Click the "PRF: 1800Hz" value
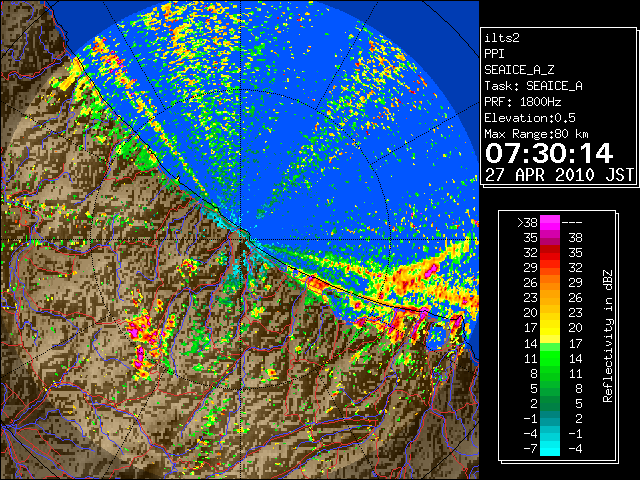Viewport: 640px width, 480px height. point(523,102)
